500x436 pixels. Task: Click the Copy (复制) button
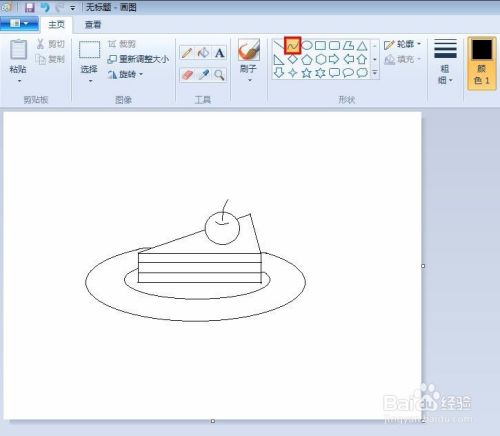[50, 59]
